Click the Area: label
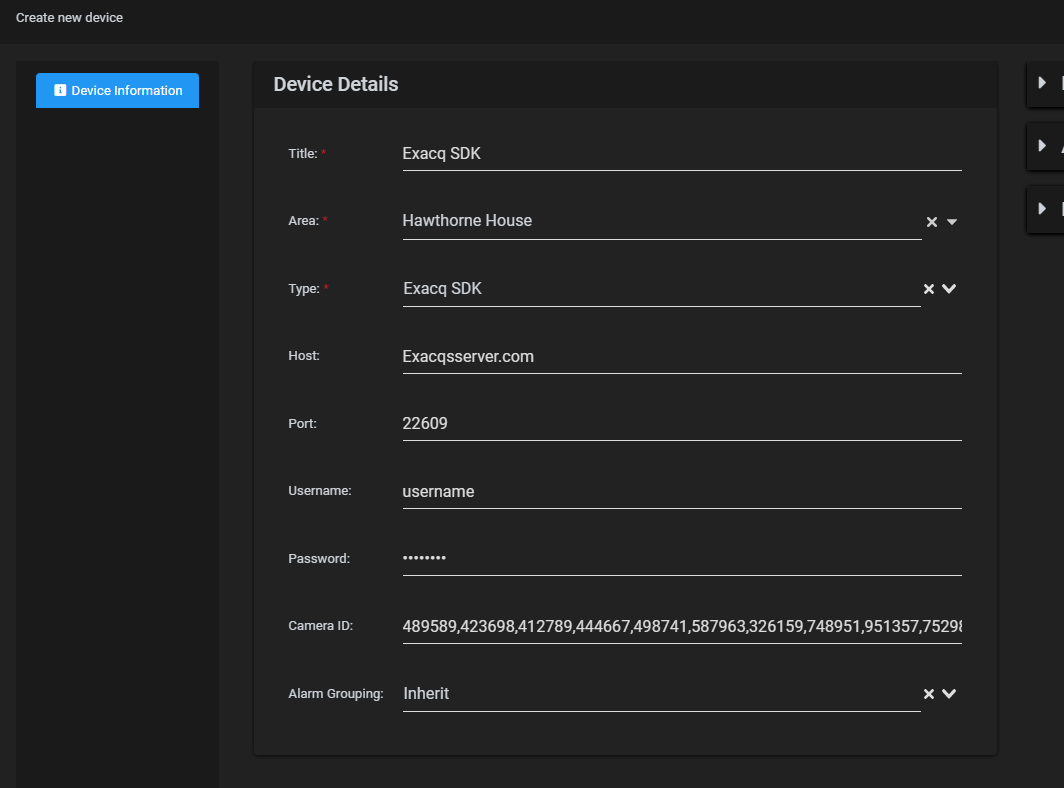 [x=303, y=221]
